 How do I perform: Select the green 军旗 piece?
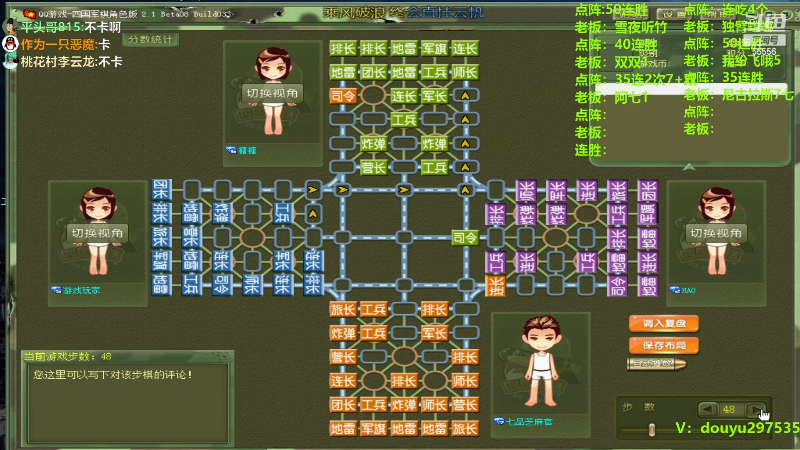[435, 49]
